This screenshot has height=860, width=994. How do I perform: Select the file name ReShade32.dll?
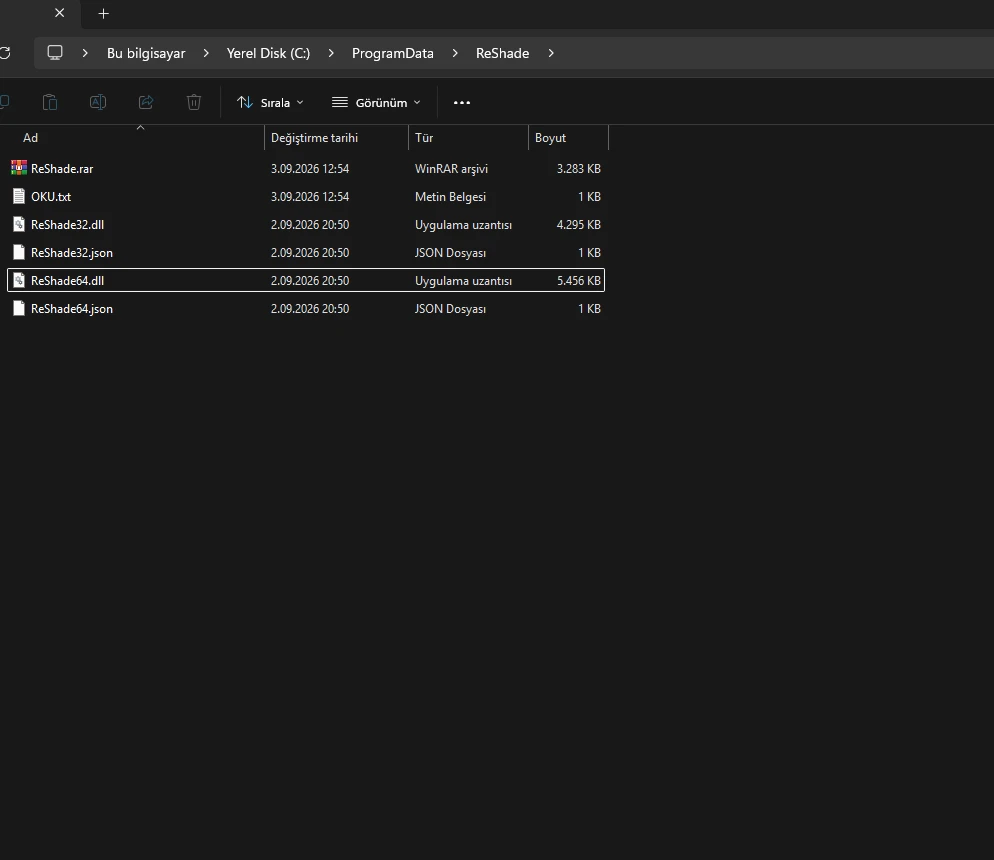click(67, 224)
